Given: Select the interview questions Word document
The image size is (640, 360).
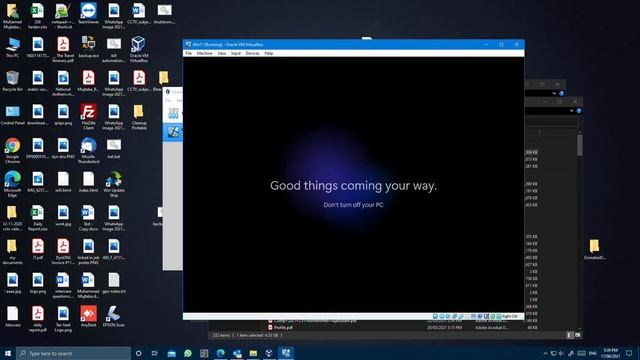Looking at the screenshot, I should [x=63, y=285].
